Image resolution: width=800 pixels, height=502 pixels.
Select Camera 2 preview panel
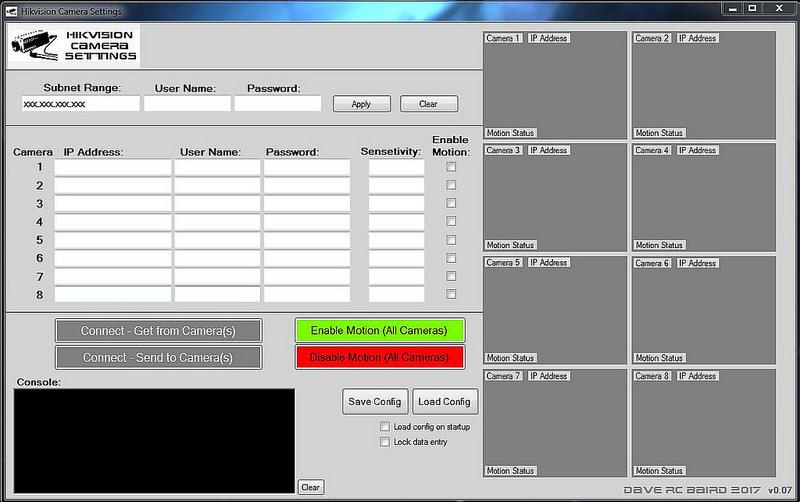coord(704,85)
